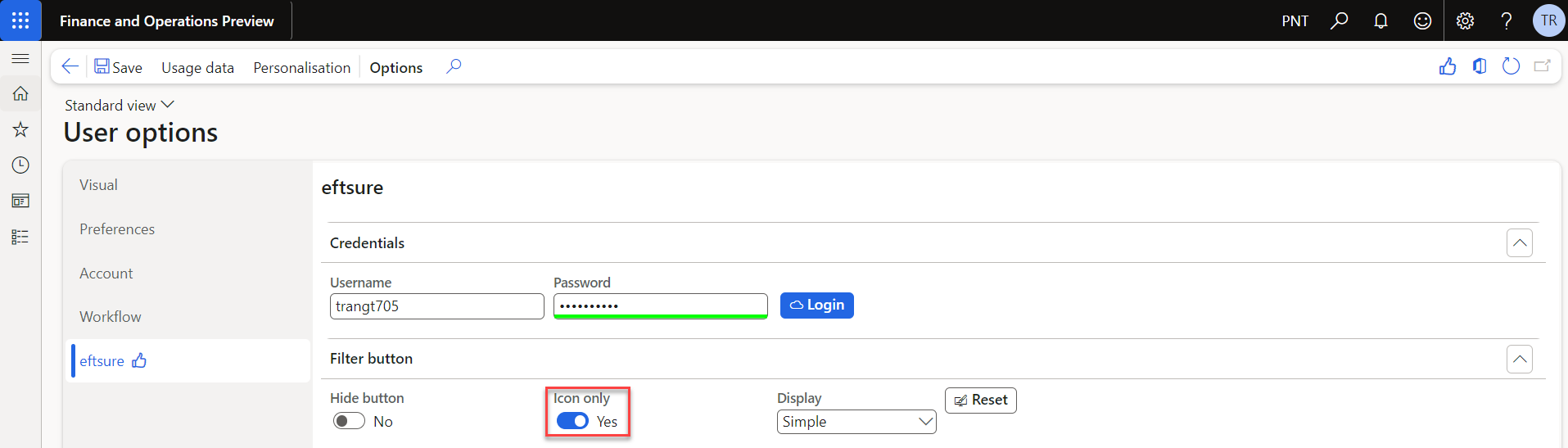Screen dimensions: 1568x448
Task: Click thumbs-up icon beside eftsure tab
Action: click(139, 360)
